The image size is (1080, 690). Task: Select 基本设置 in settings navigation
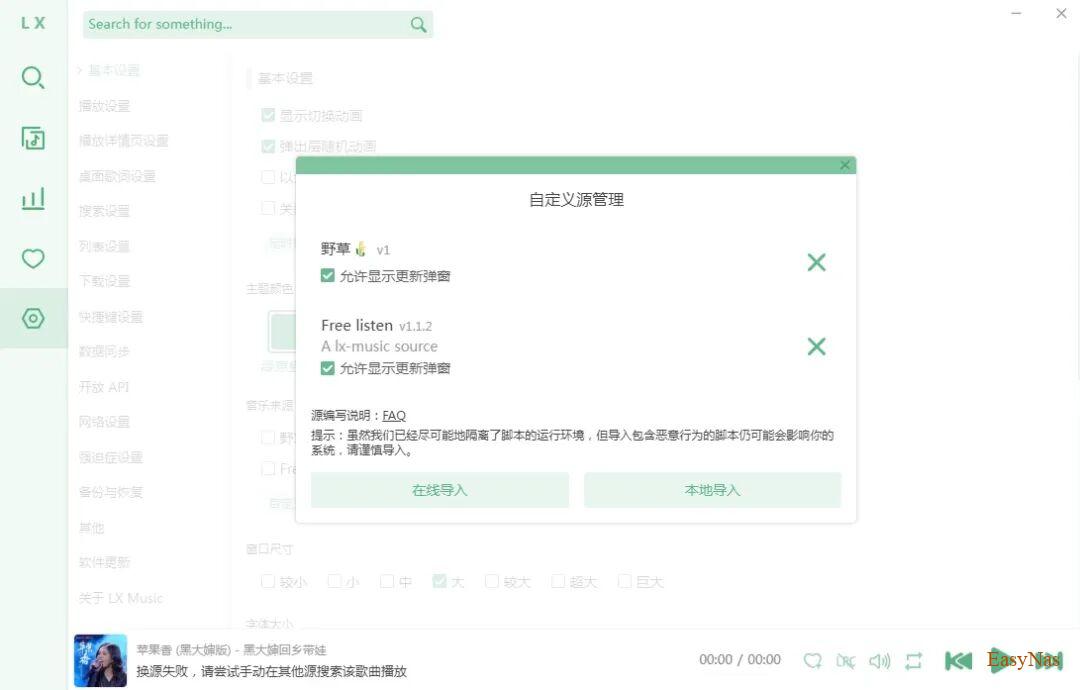coord(114,70)
